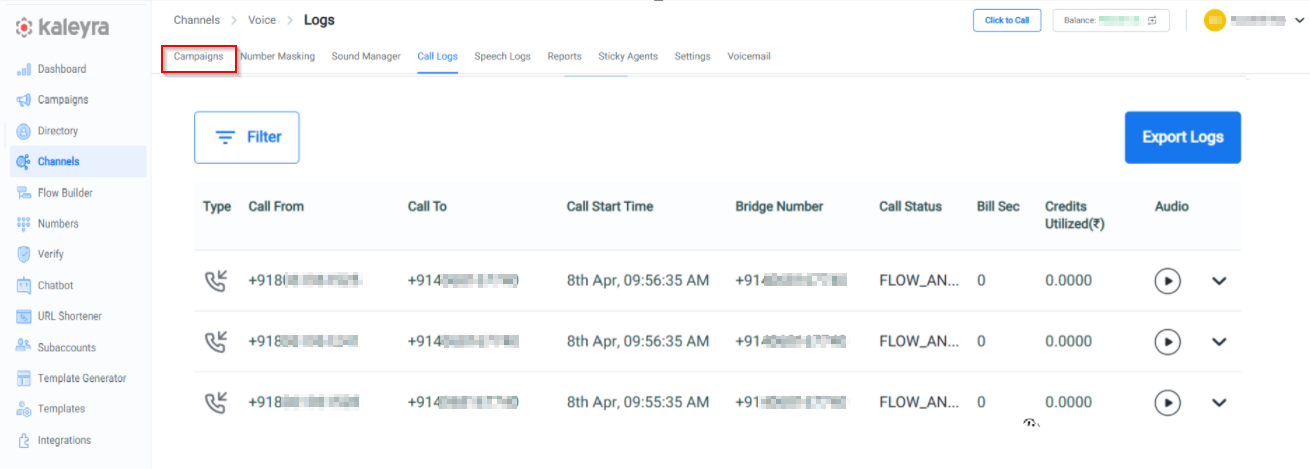Click Channels in the breadcrumb
Image resolution: width=1310 pixels, height=469 pixels.
pos(197,20)
